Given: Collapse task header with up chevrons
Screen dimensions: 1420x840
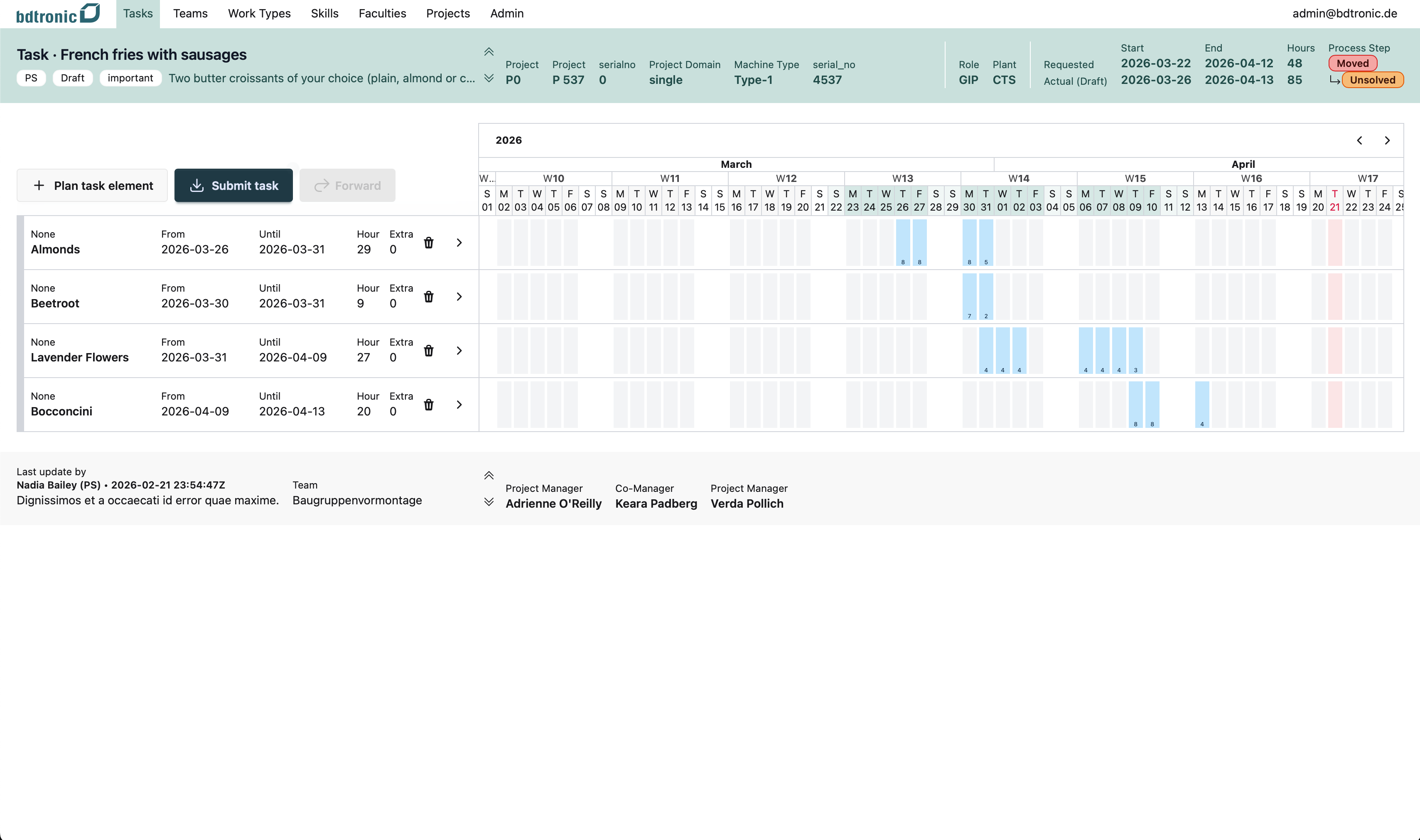Looking at the screenshot, I should tap(489, 52).
